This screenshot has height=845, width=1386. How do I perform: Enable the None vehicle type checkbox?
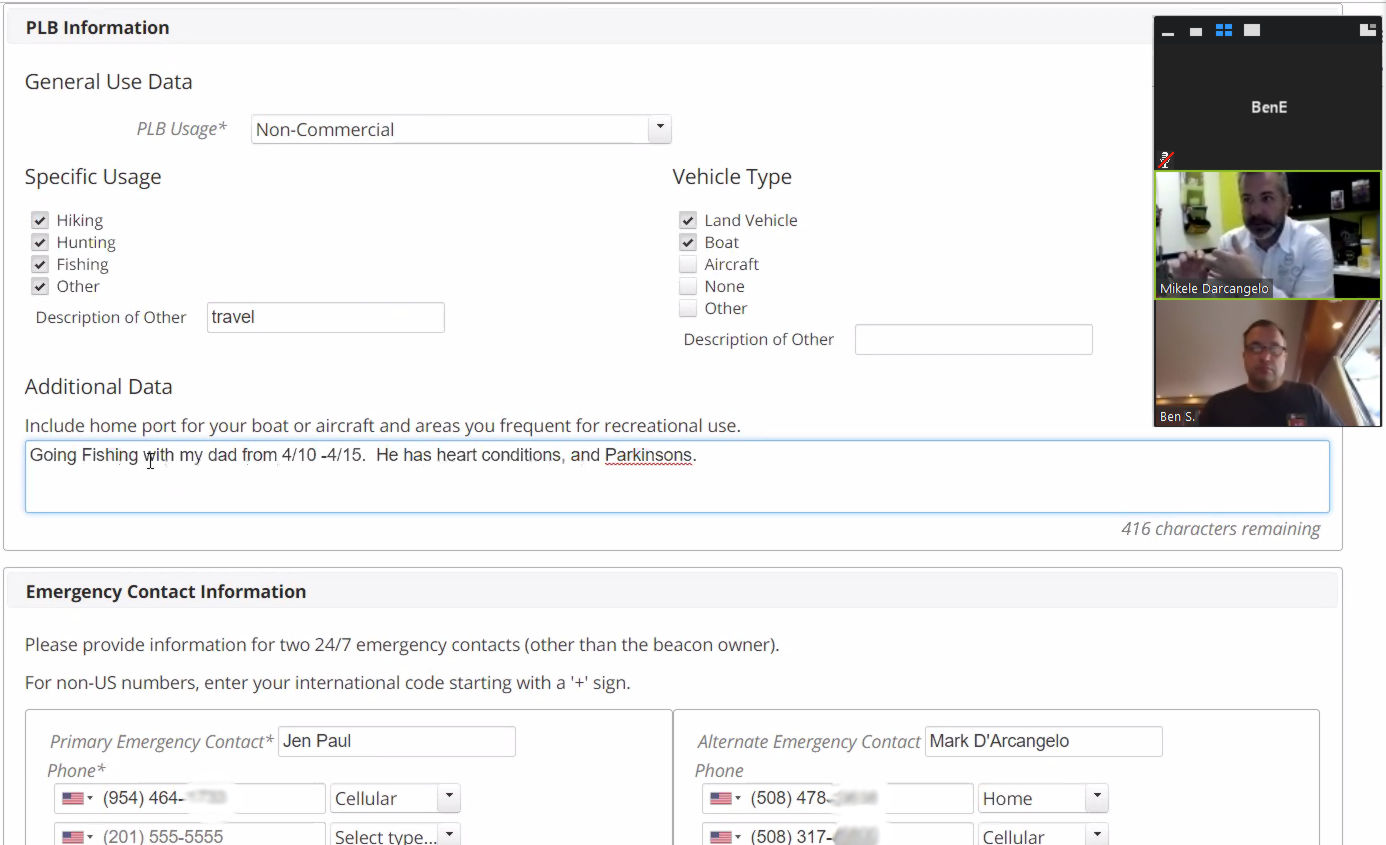point(688,286)
